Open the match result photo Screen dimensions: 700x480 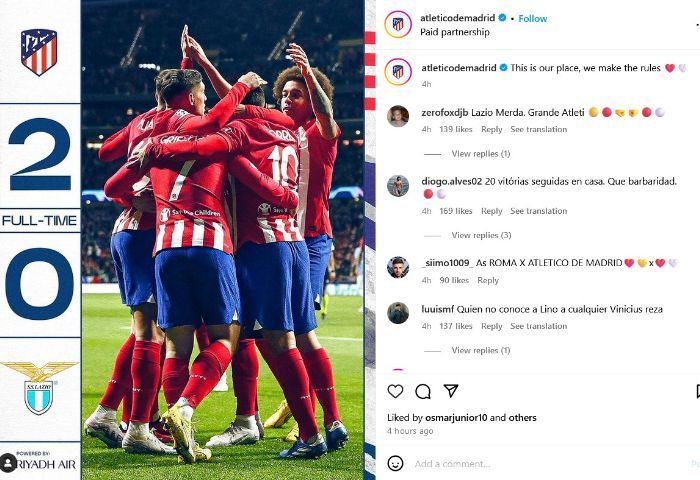222,240
